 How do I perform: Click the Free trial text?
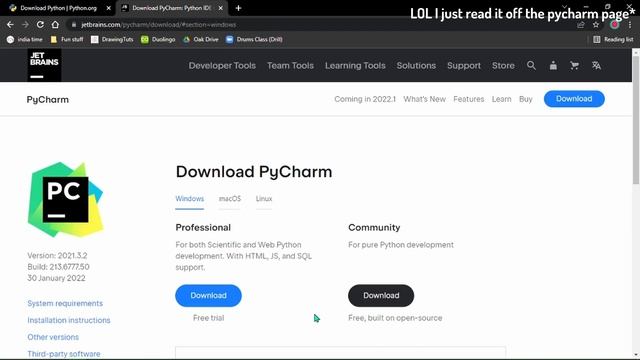(208, 318)
